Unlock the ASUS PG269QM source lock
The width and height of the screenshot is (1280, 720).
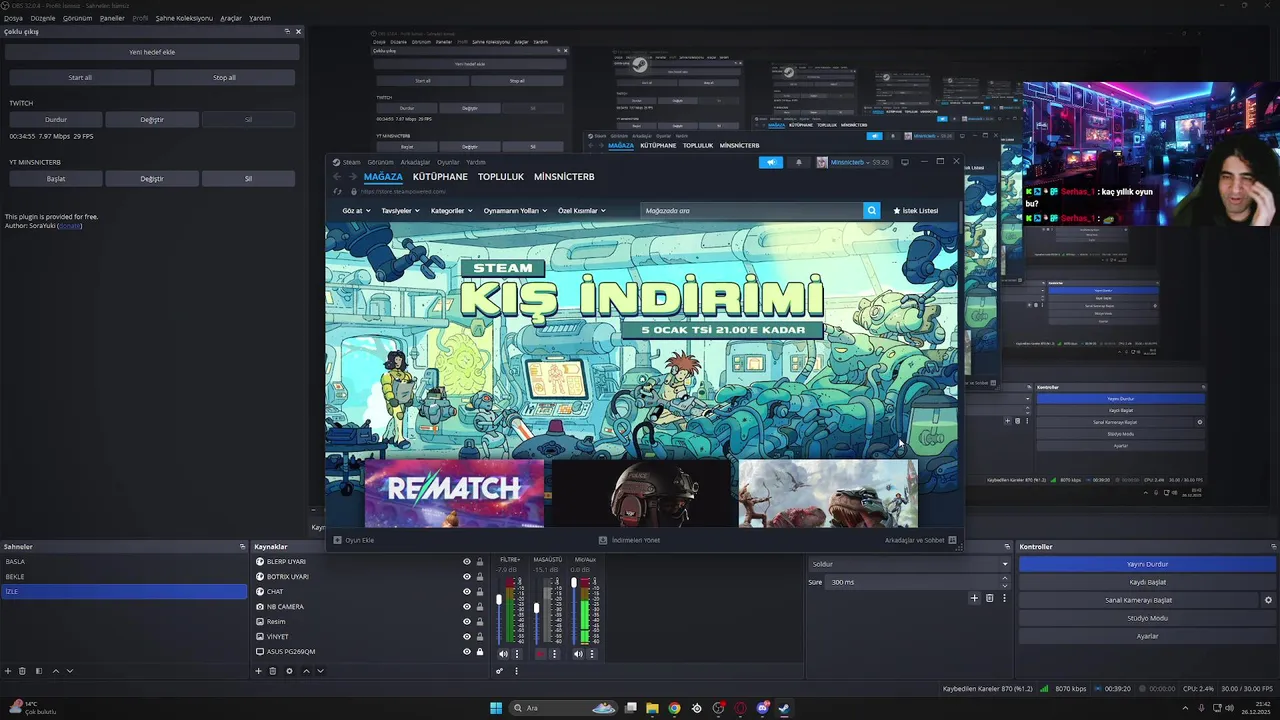click(479, 652)
